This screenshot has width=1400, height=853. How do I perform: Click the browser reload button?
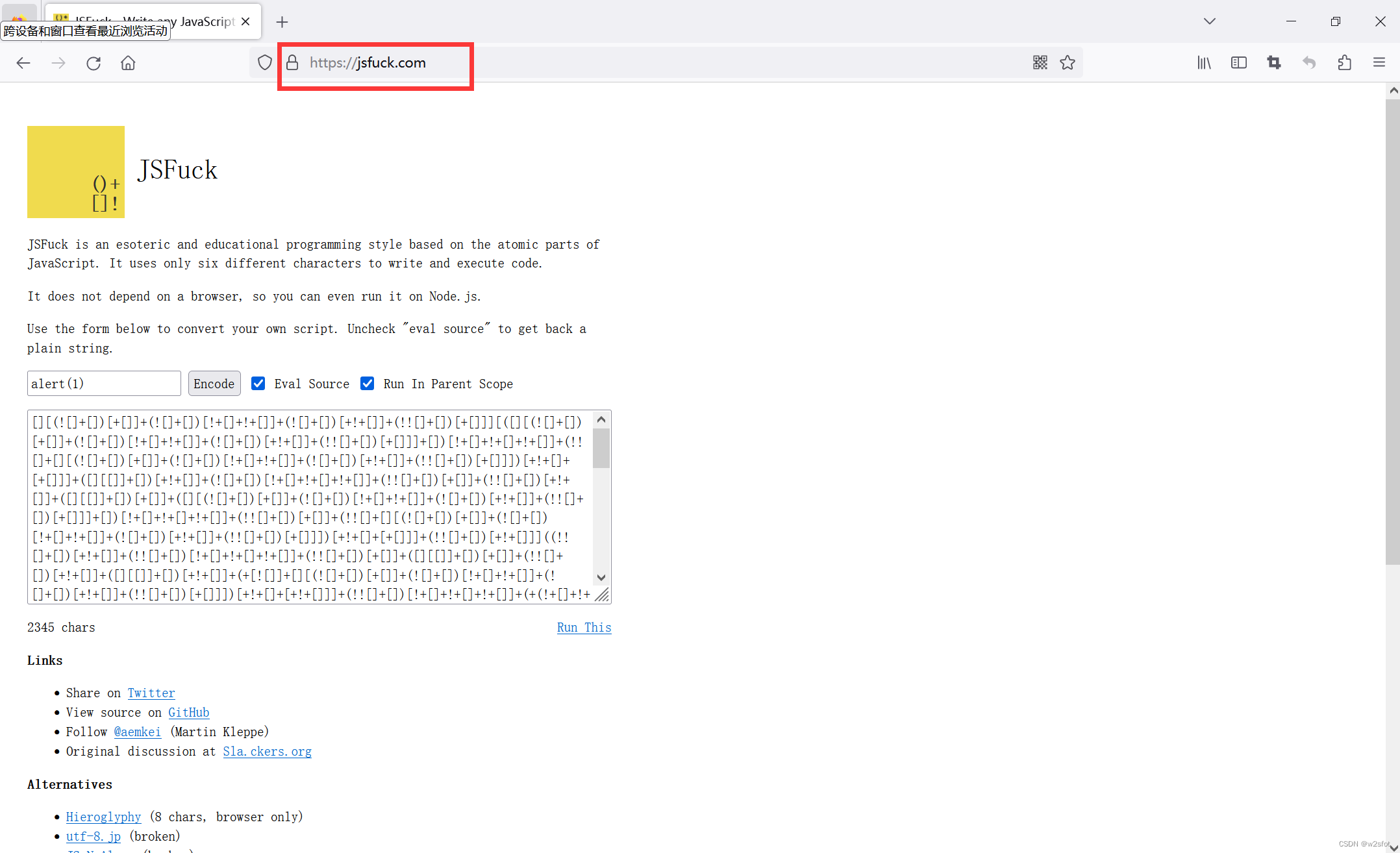click(x=94, y=63)
